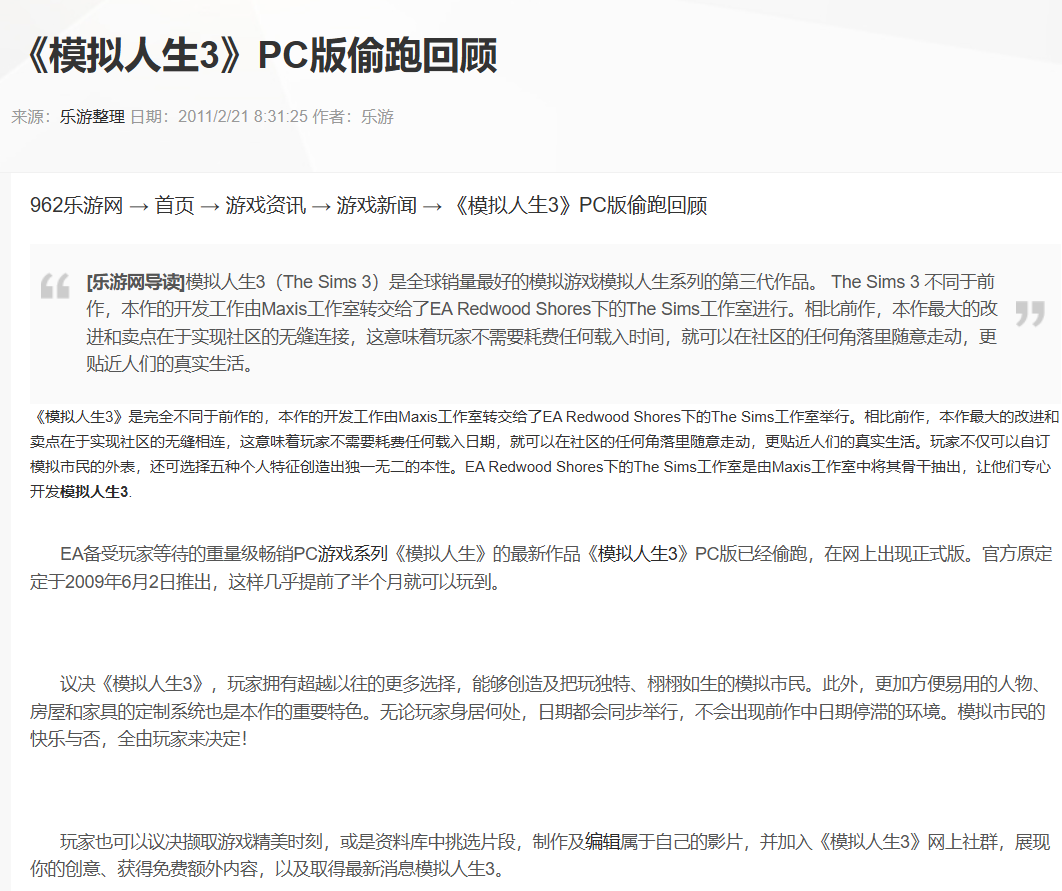Go to 962乐游网 in the breadcrumb

tap(77, 204)
